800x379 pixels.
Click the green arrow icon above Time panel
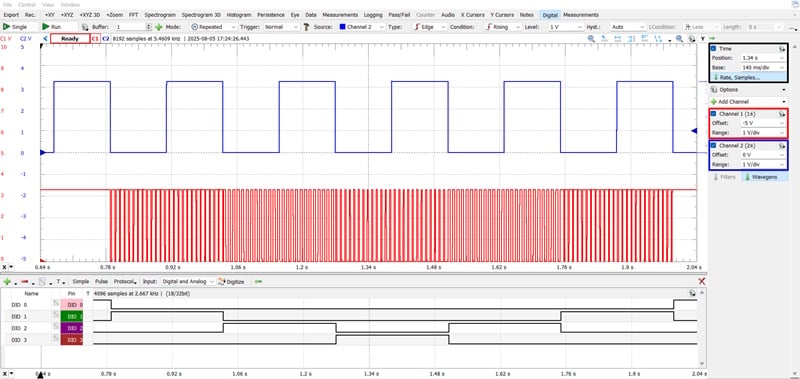click(x=712, y=38)
